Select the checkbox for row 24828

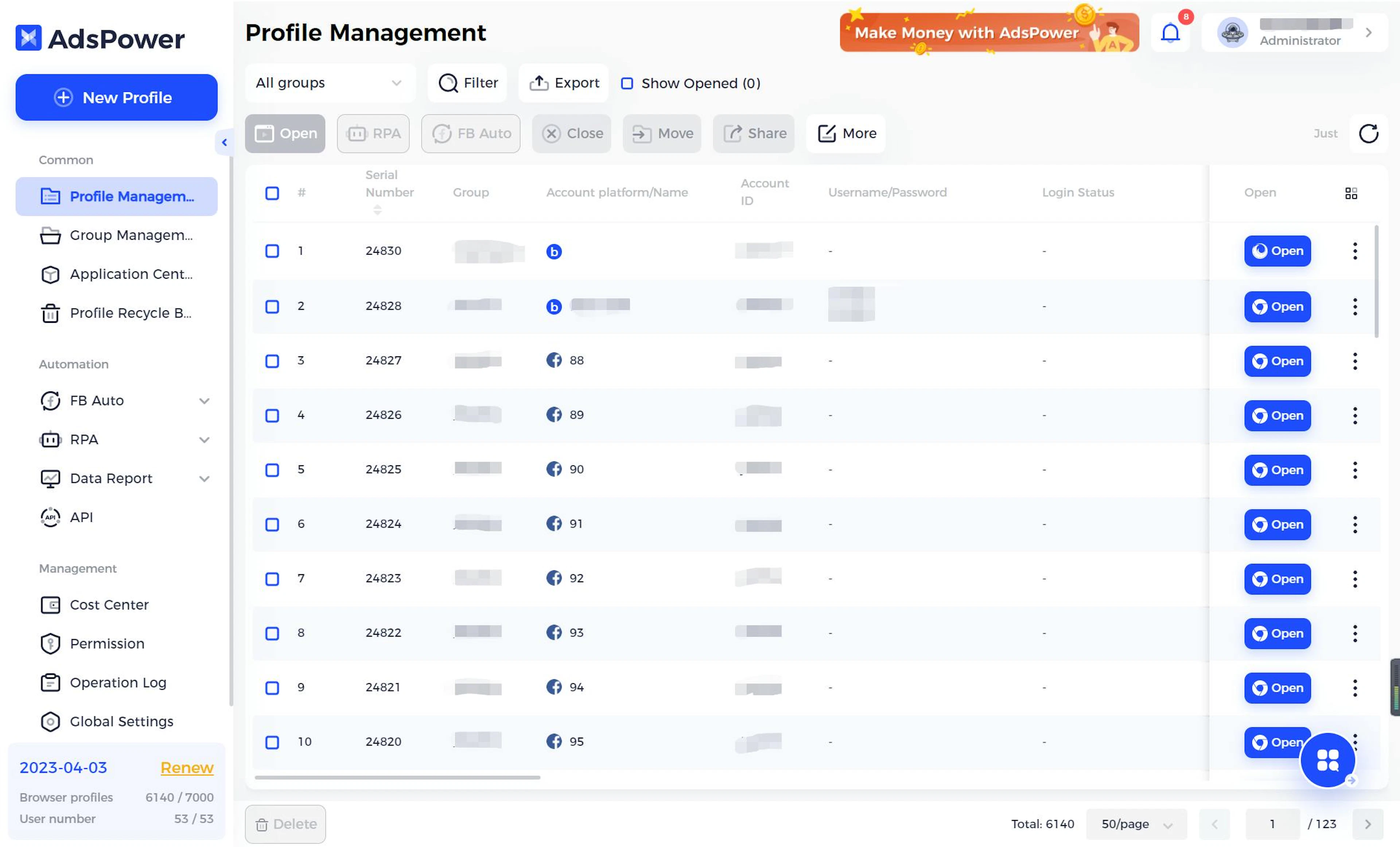tap(272, 306)
